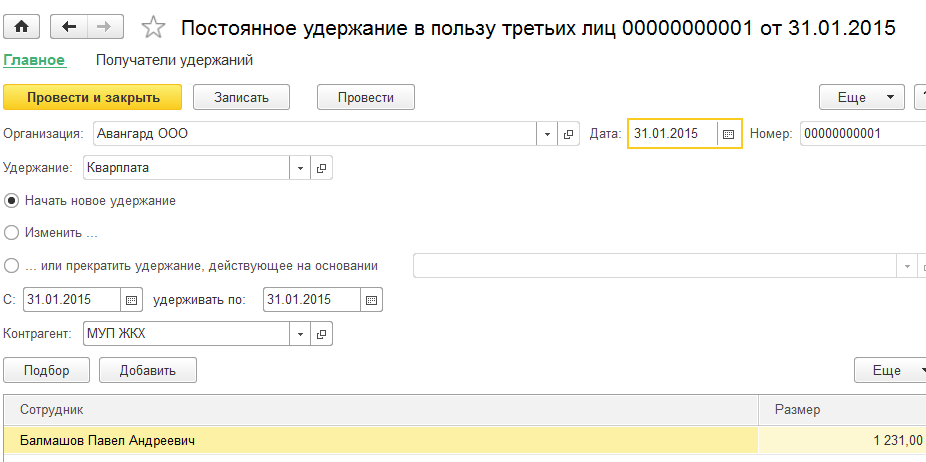Open calendar for start date 'С'

(132, 299)
